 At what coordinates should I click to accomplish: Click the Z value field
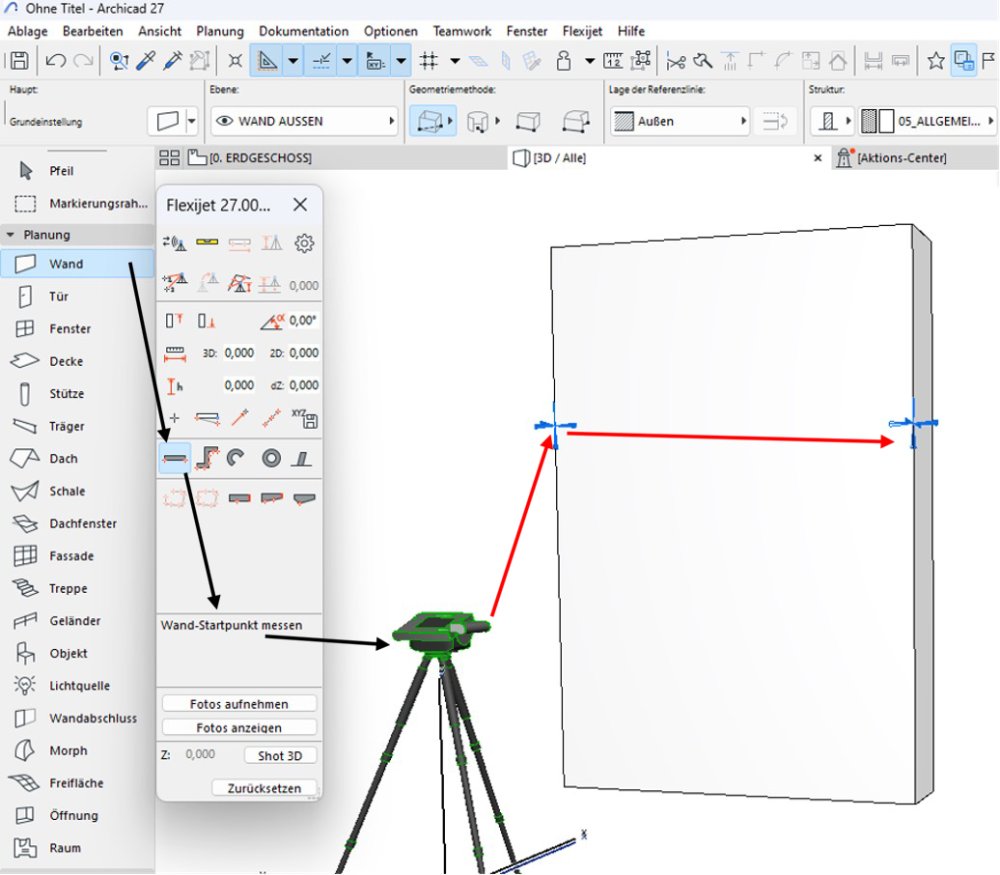click(x=200, y=754)
